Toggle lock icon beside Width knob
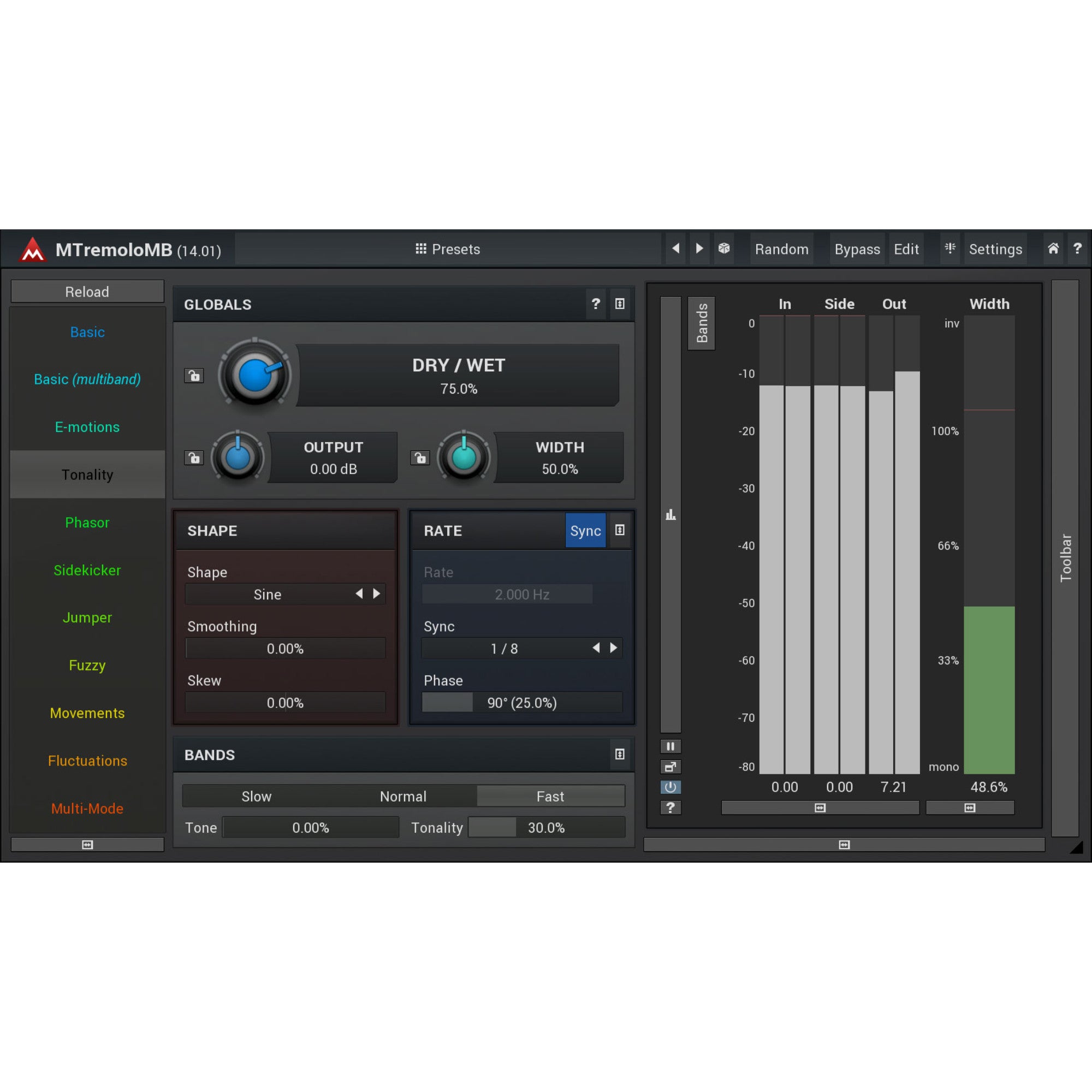This screenshot has height=1092, width=1092. [x=420, y=458]
